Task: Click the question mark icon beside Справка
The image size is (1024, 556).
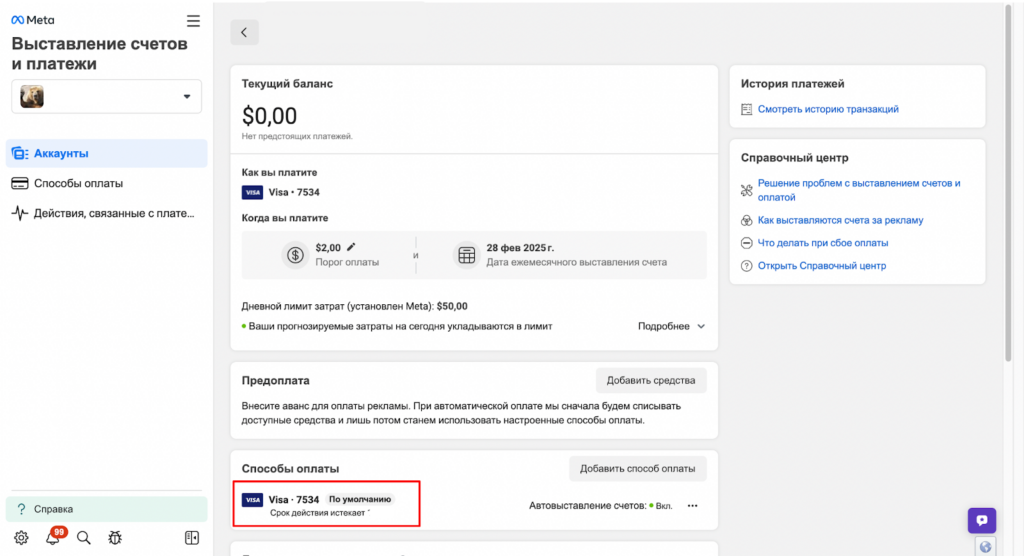Action: point(22,509)
